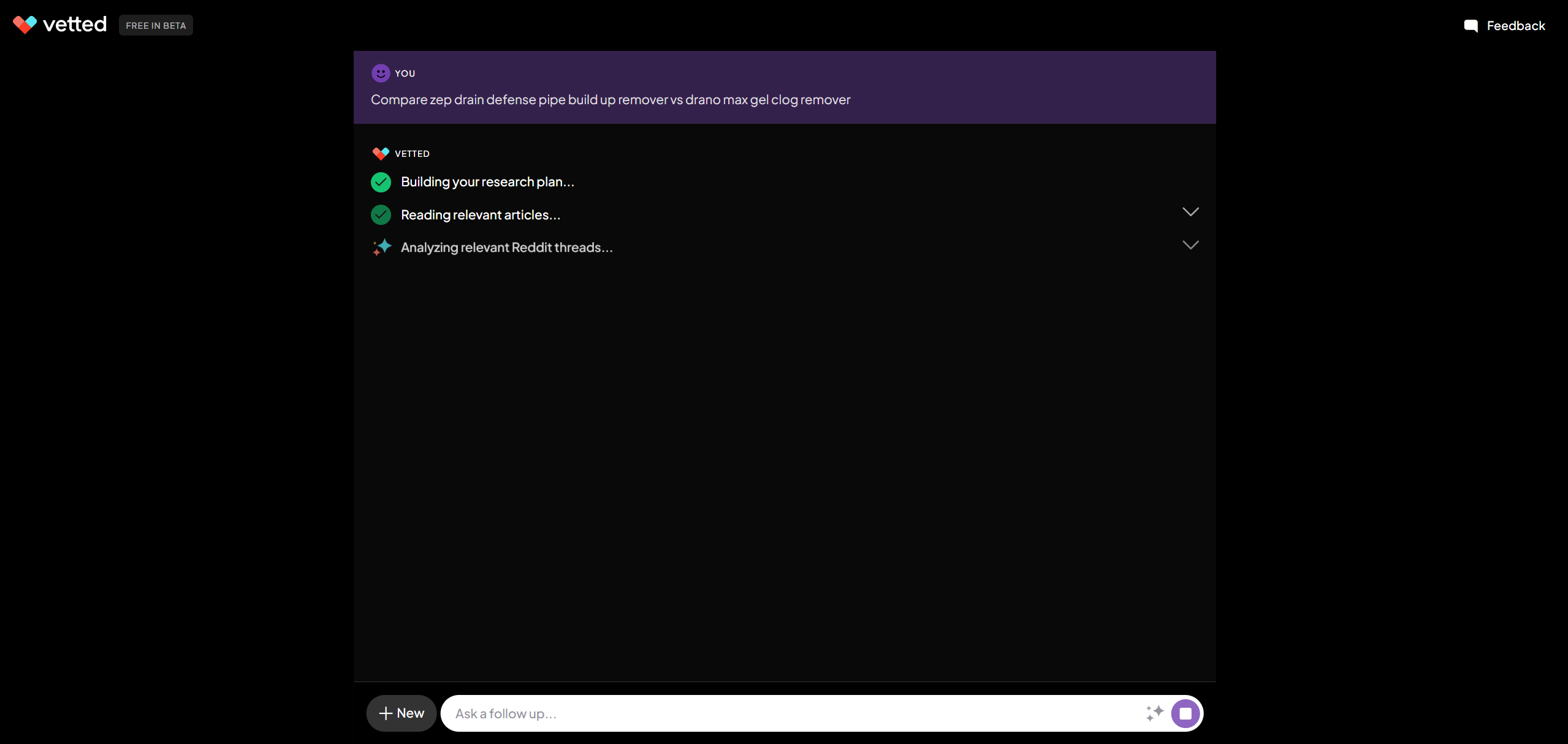Click the 'YOU' user message label
Image resolution: width=1568 pixels, height=744 pixels.
coord(404,72)
